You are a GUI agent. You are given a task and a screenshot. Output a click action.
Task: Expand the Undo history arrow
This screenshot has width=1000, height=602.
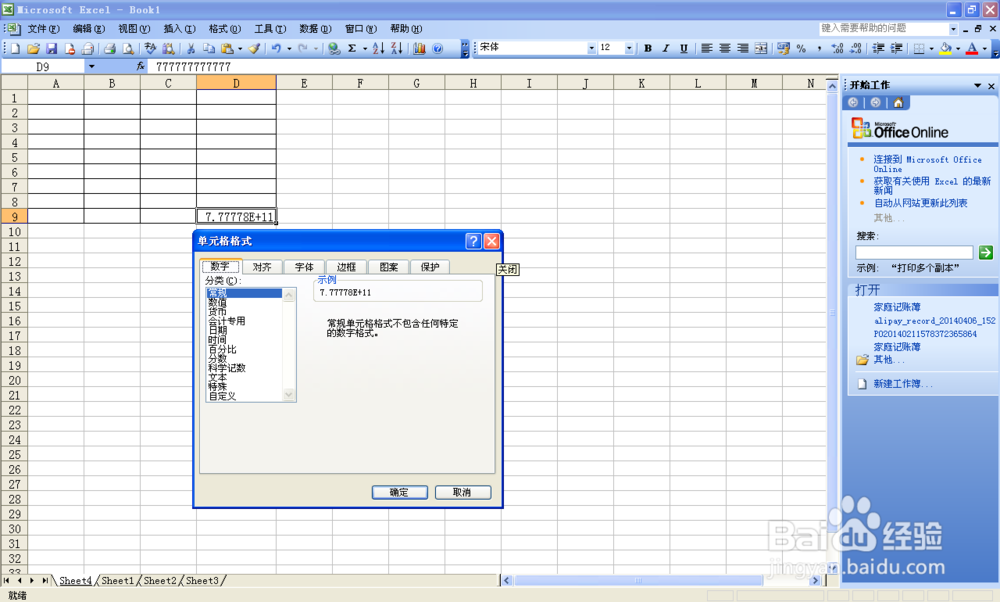[289, 48]
